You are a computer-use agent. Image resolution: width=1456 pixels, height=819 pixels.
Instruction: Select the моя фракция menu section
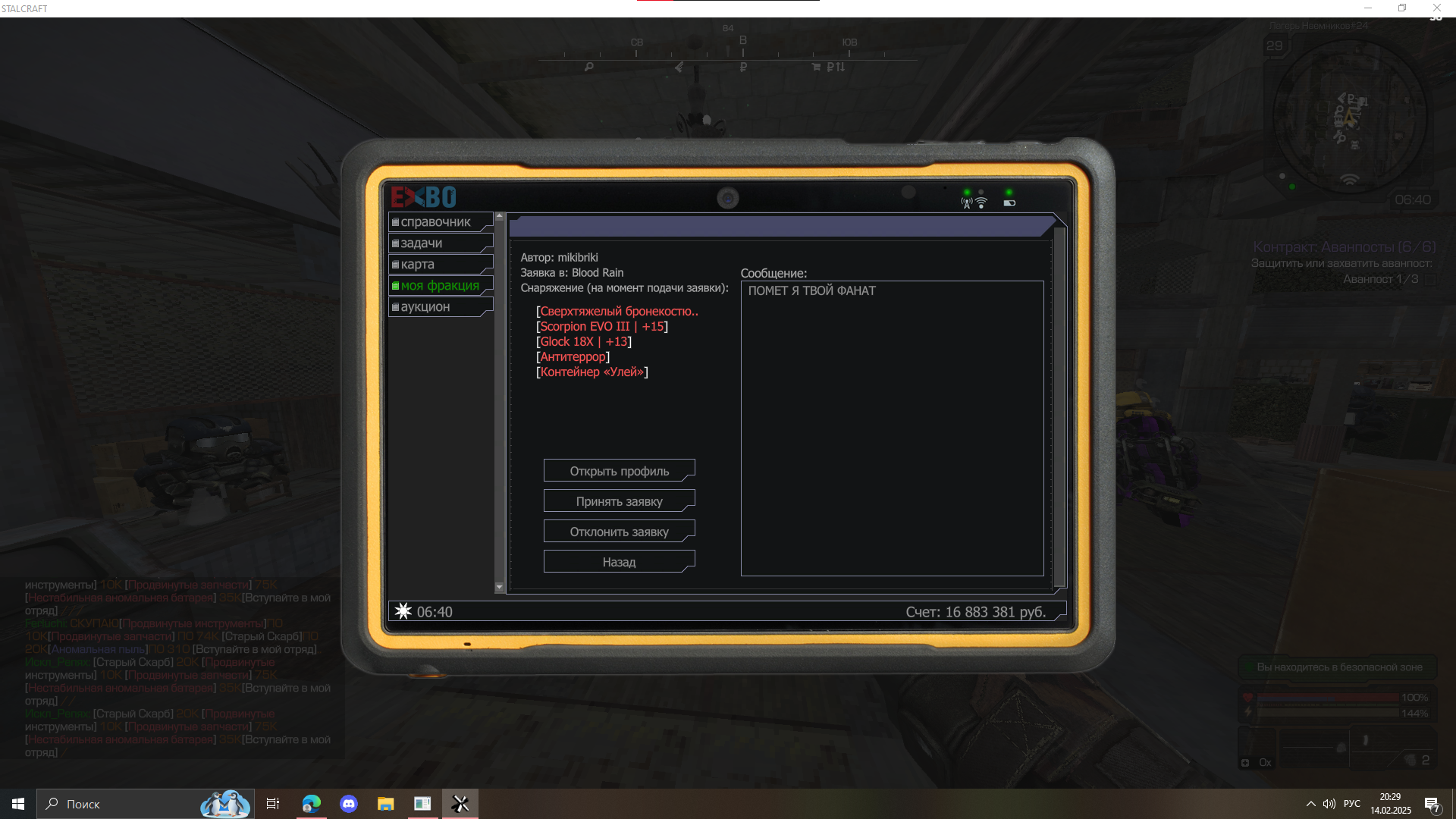click(441, 286)
